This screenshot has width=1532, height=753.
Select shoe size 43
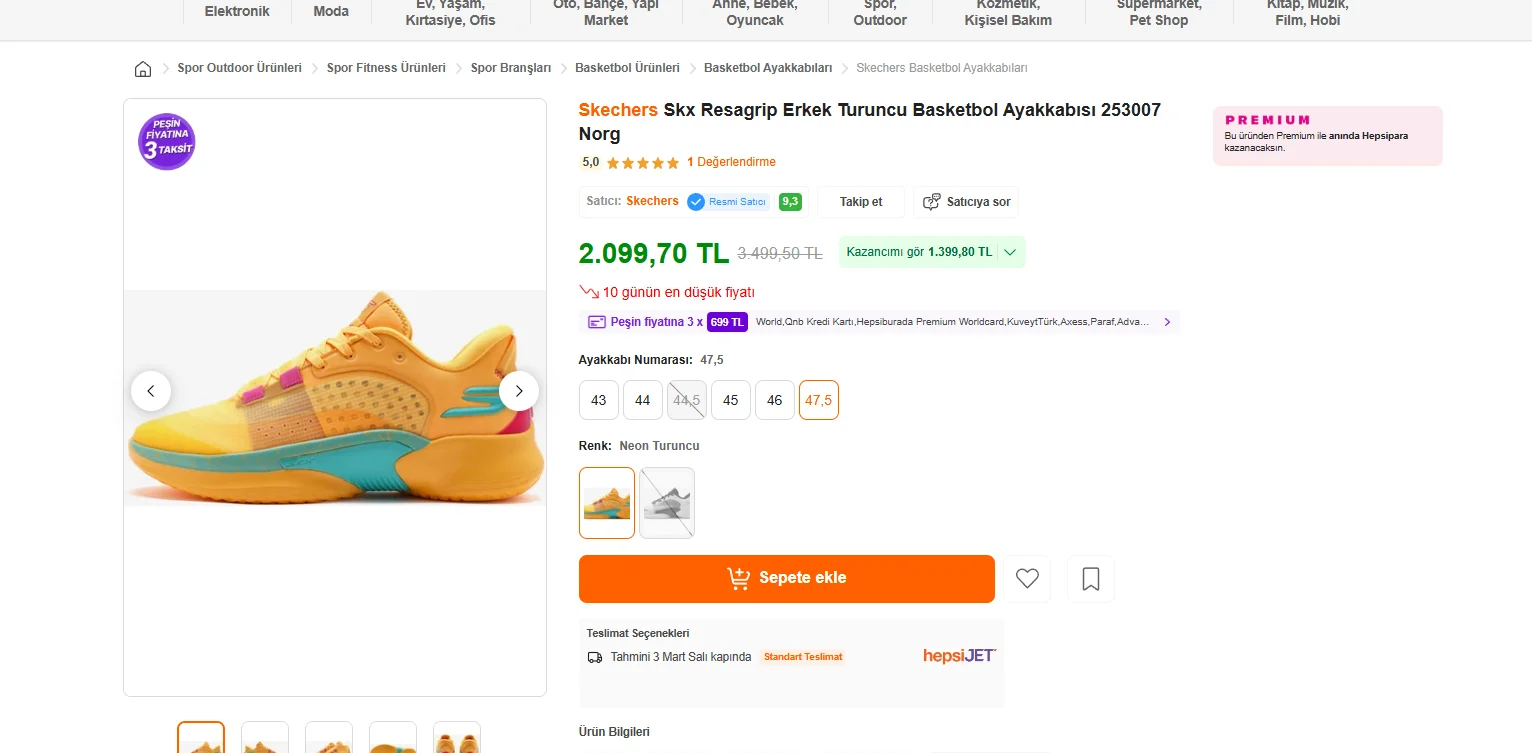(599, 400)
